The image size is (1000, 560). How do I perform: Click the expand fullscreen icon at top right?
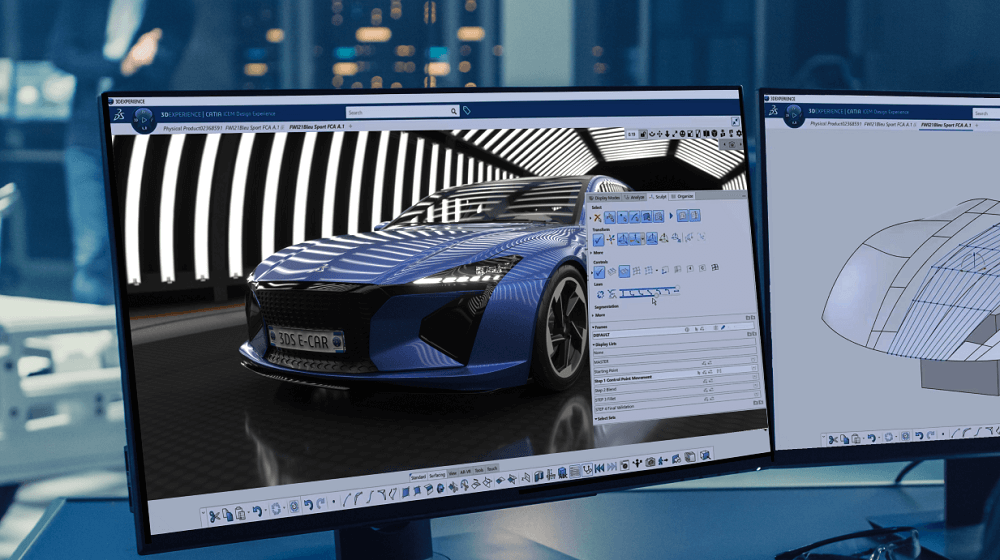736,121
